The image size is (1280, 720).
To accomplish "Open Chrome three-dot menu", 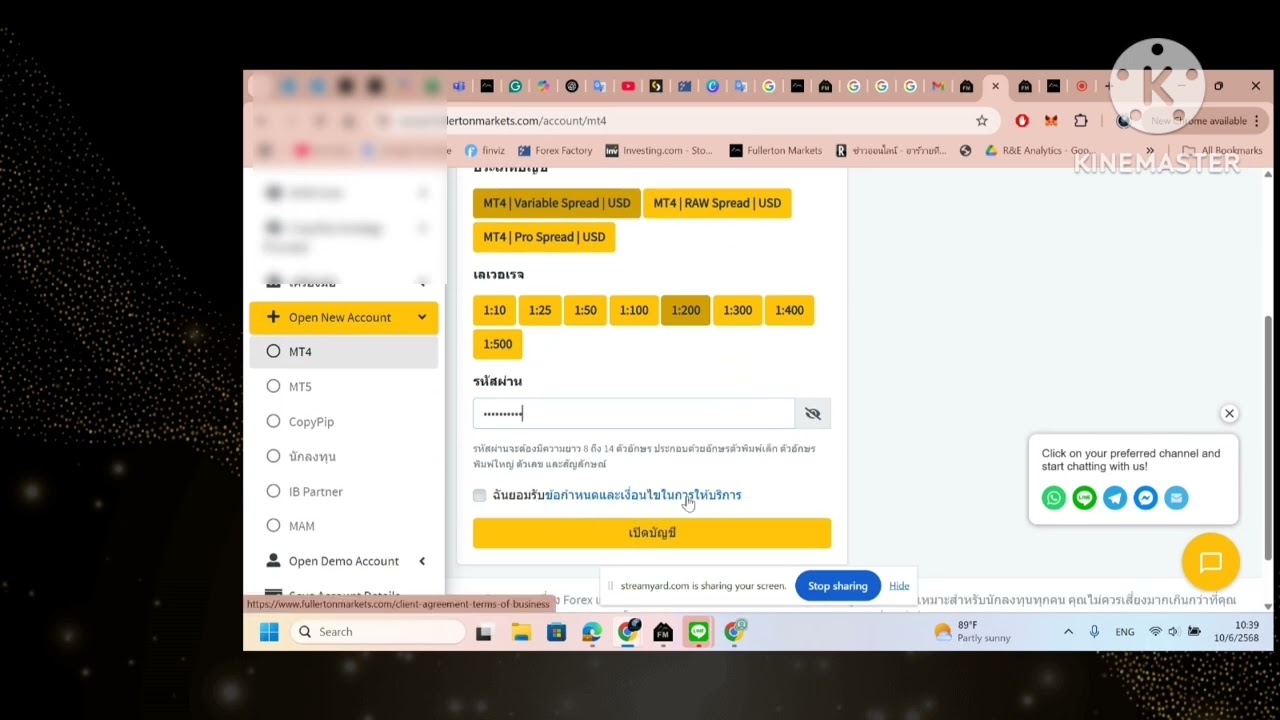I will (1257, 121).
